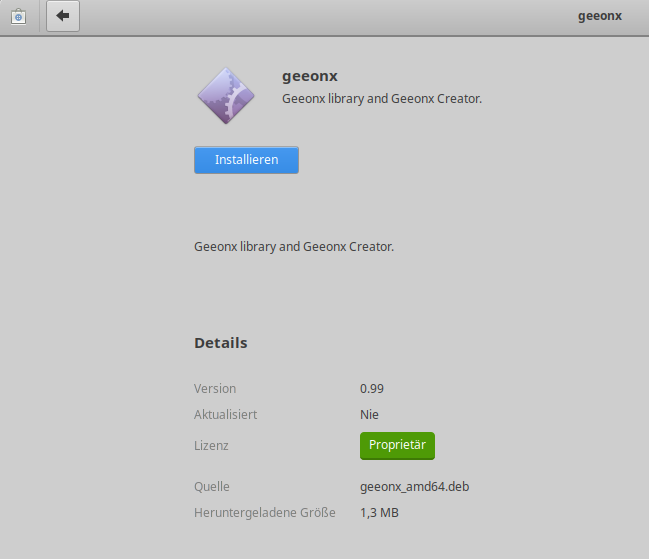649x559 pixels.
Task: Click the Version label
Action: 215,388
